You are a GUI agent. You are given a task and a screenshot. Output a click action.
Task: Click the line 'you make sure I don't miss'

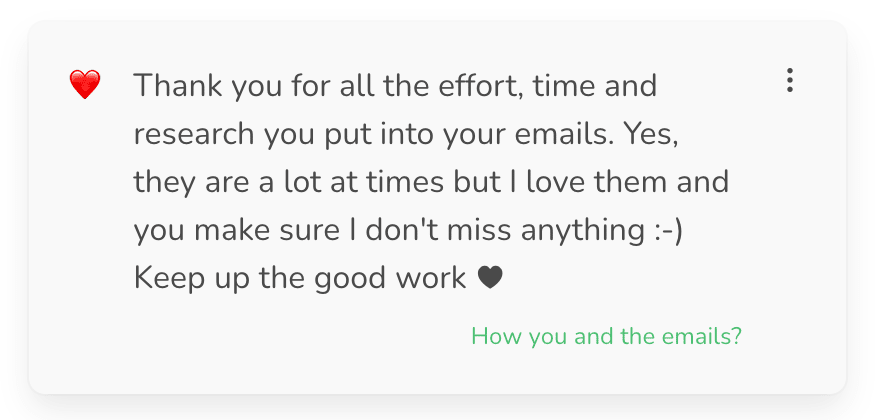pos(408,231)
